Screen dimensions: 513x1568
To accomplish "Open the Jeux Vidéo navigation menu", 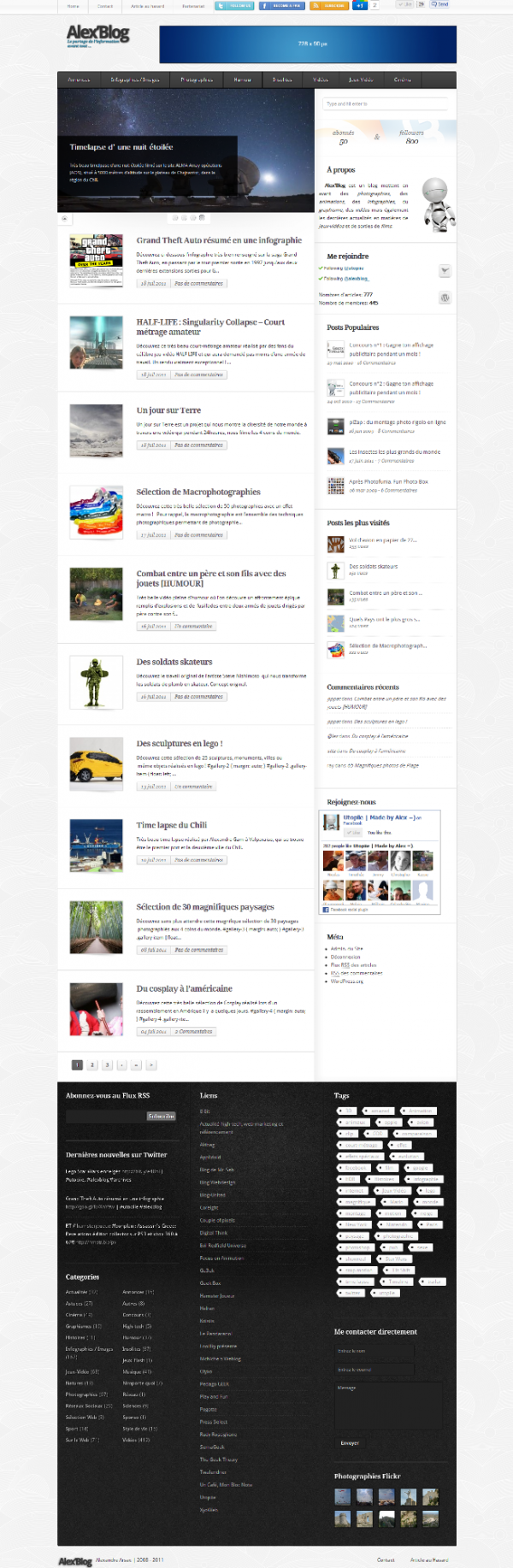I will point(361,80).
